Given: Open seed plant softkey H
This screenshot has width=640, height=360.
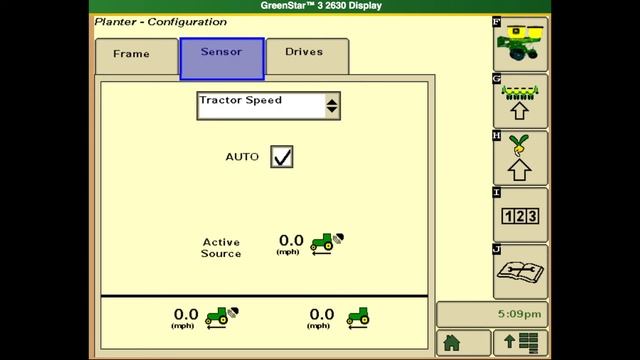Looking at the screenshot, I should point(520,158).
